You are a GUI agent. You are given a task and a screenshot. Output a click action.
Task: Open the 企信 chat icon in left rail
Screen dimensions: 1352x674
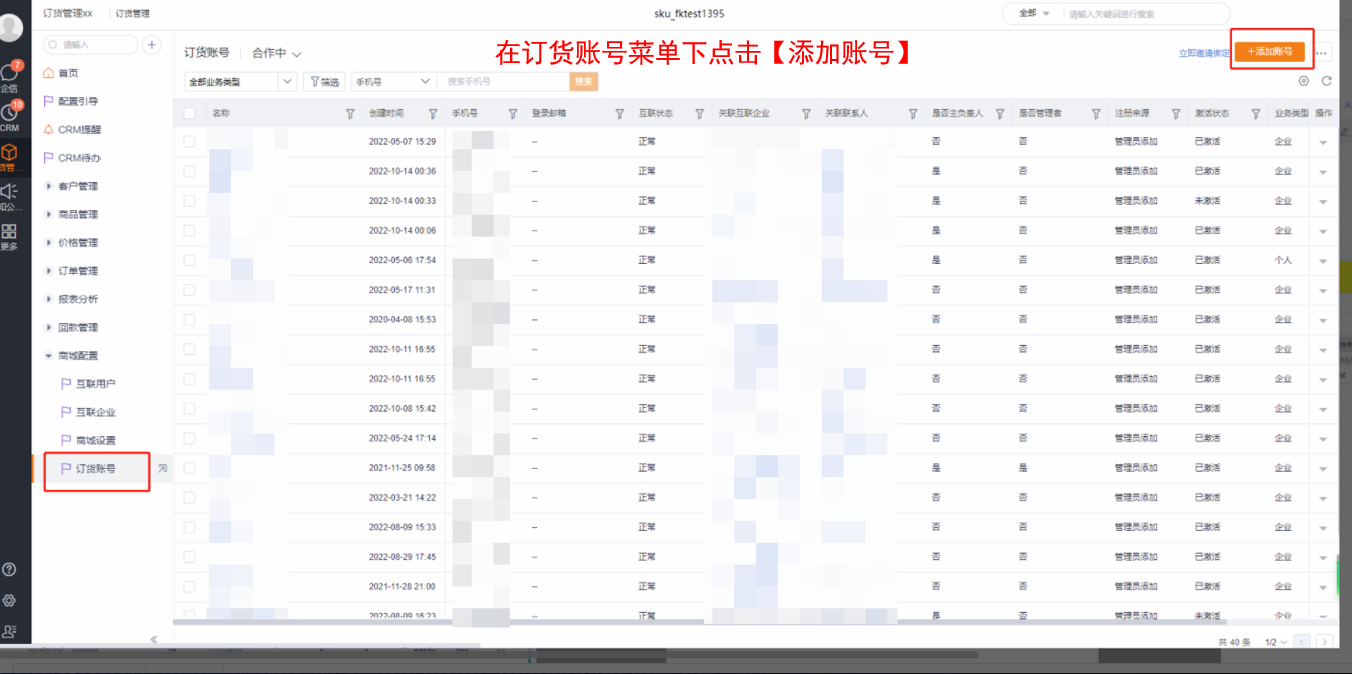tap(10, 72)
